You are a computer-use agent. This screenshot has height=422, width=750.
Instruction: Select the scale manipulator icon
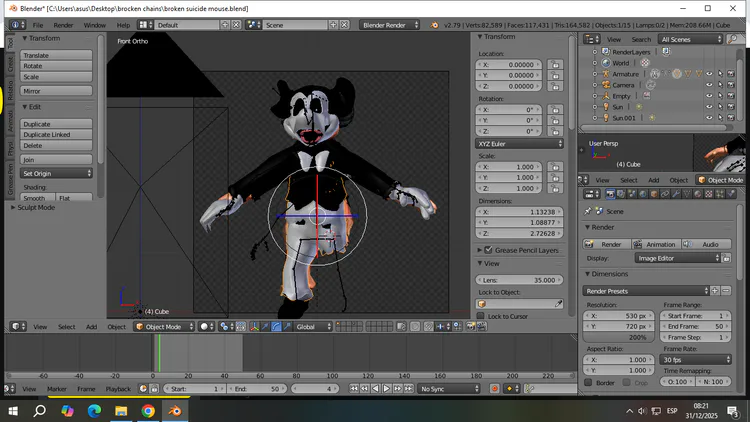tap(287, 327)
